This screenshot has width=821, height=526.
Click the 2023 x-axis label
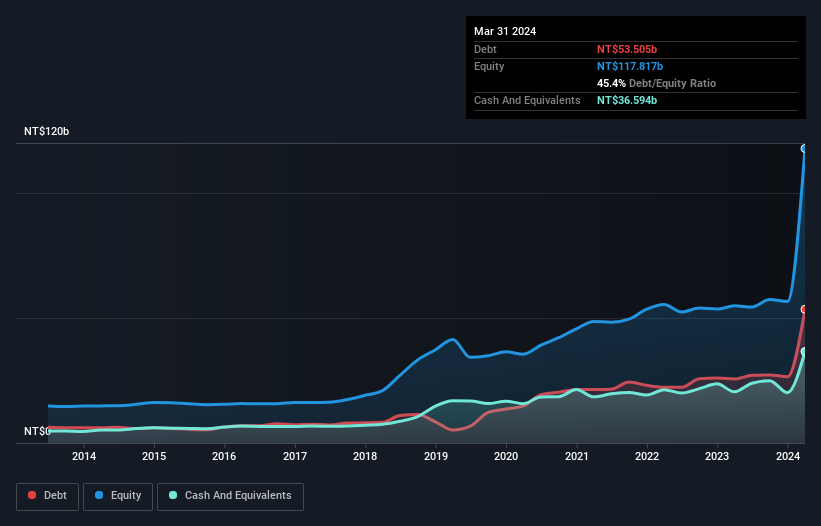[x=717, y=456]
